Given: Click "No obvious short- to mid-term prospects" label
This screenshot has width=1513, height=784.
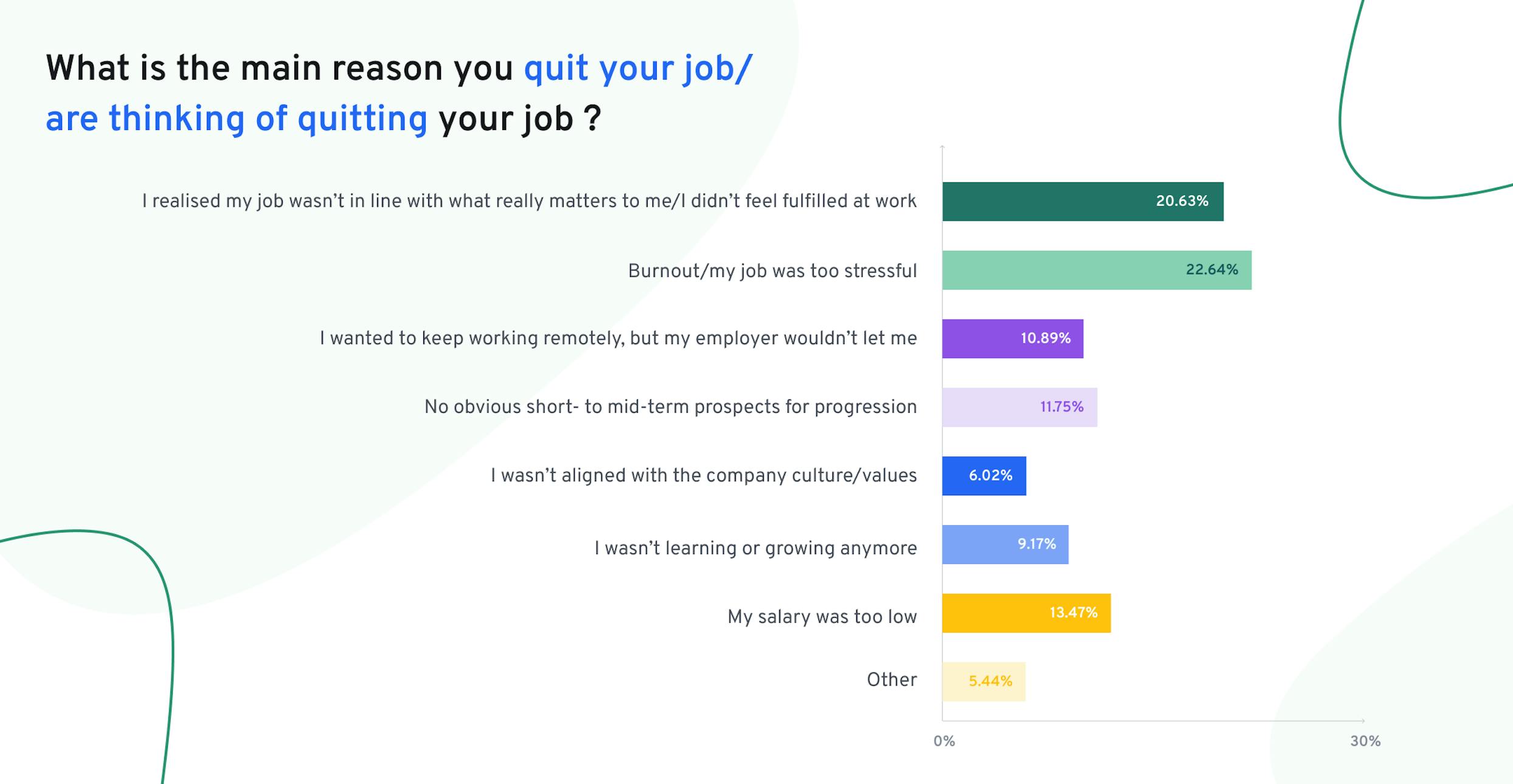Looking at the screenshot, I should 670,407.
